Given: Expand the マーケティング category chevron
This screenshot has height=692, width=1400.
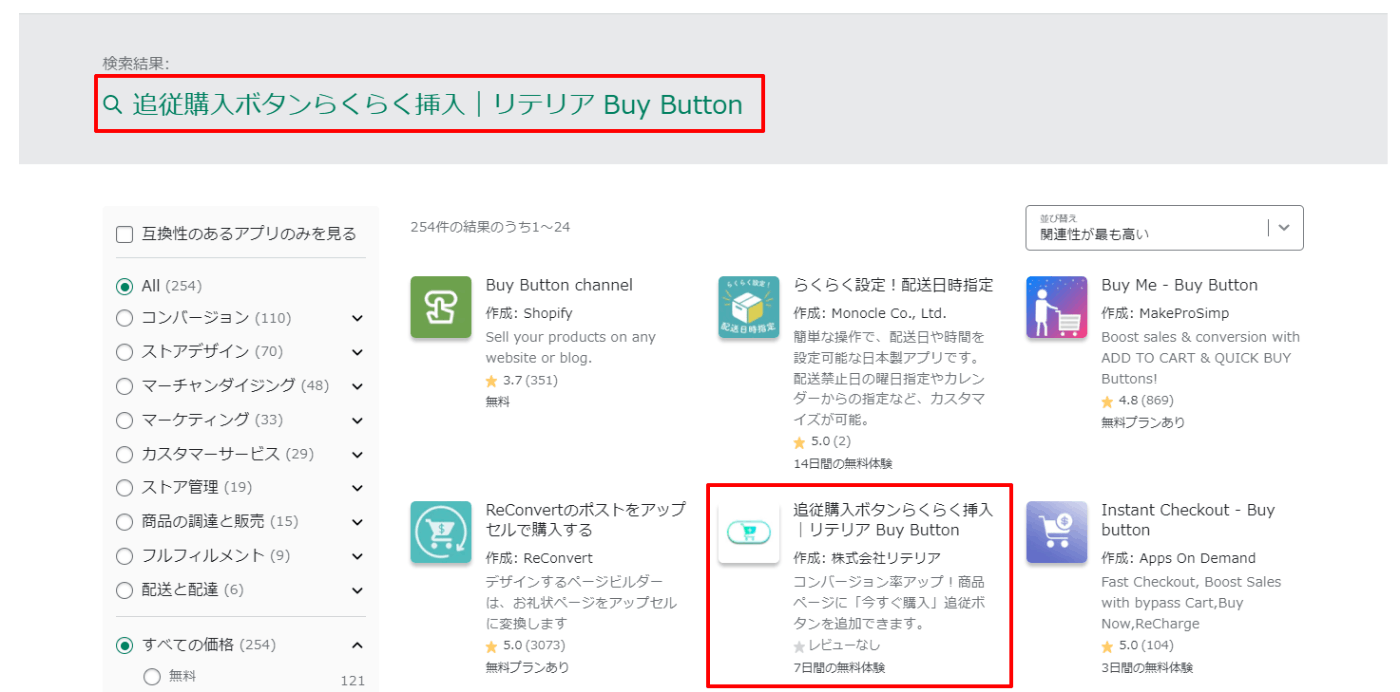Looking at the screenshot, I should coord(357,421).
